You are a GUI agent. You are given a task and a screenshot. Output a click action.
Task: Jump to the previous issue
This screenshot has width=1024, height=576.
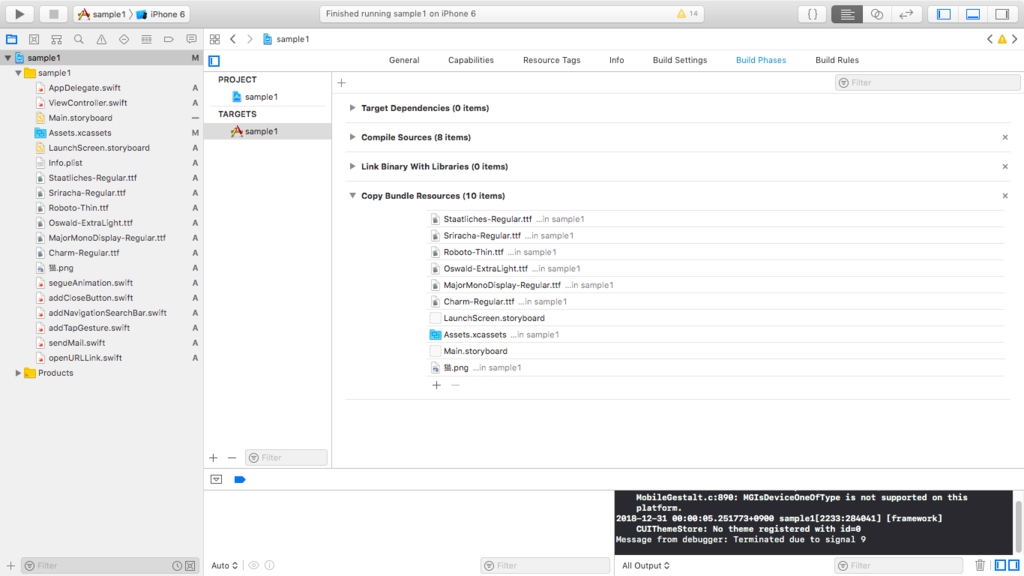(990, 39)
